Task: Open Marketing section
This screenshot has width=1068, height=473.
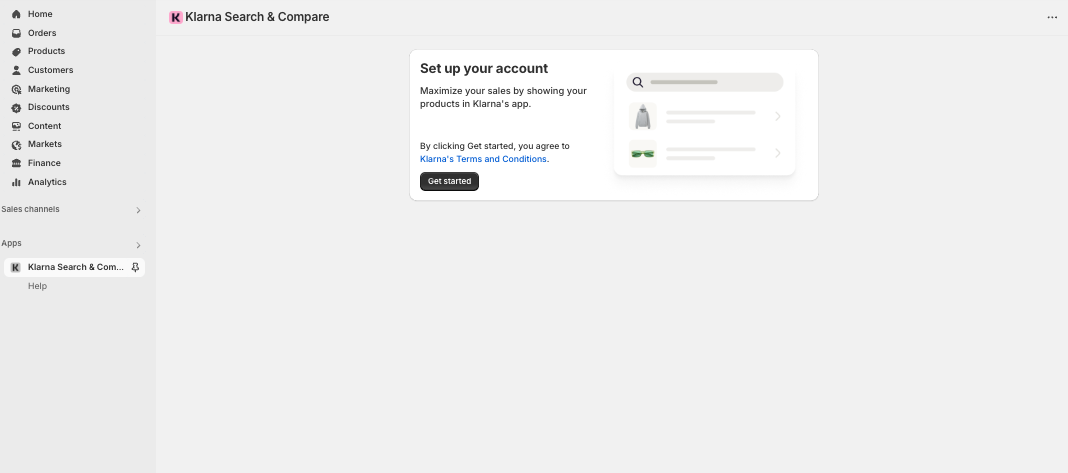Action: point(49,89)
